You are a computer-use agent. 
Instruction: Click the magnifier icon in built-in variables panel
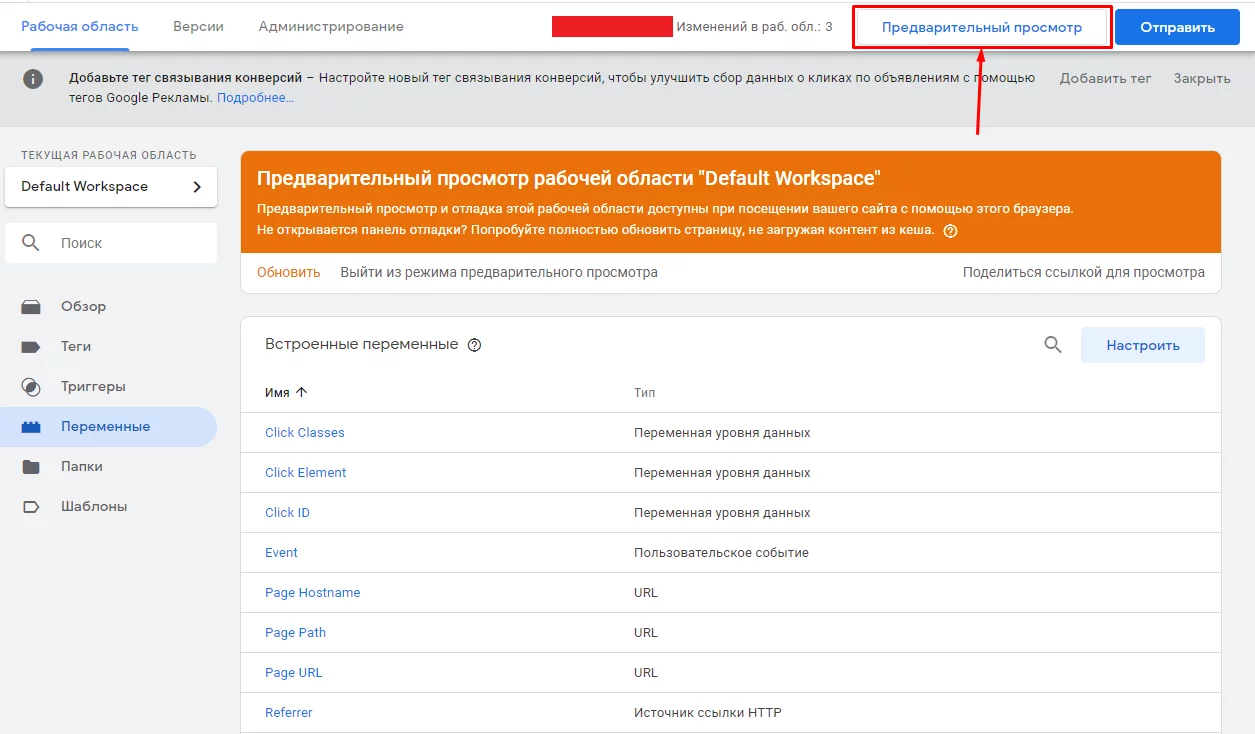point(1053,345)
